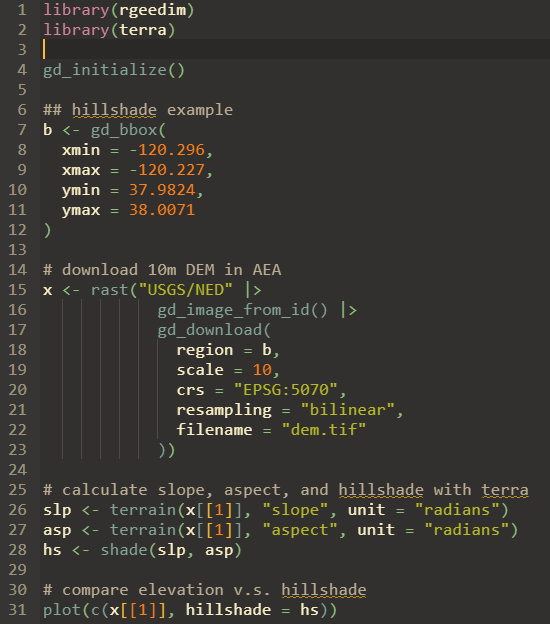Click the value -120.296

click(x=167, y=150)
